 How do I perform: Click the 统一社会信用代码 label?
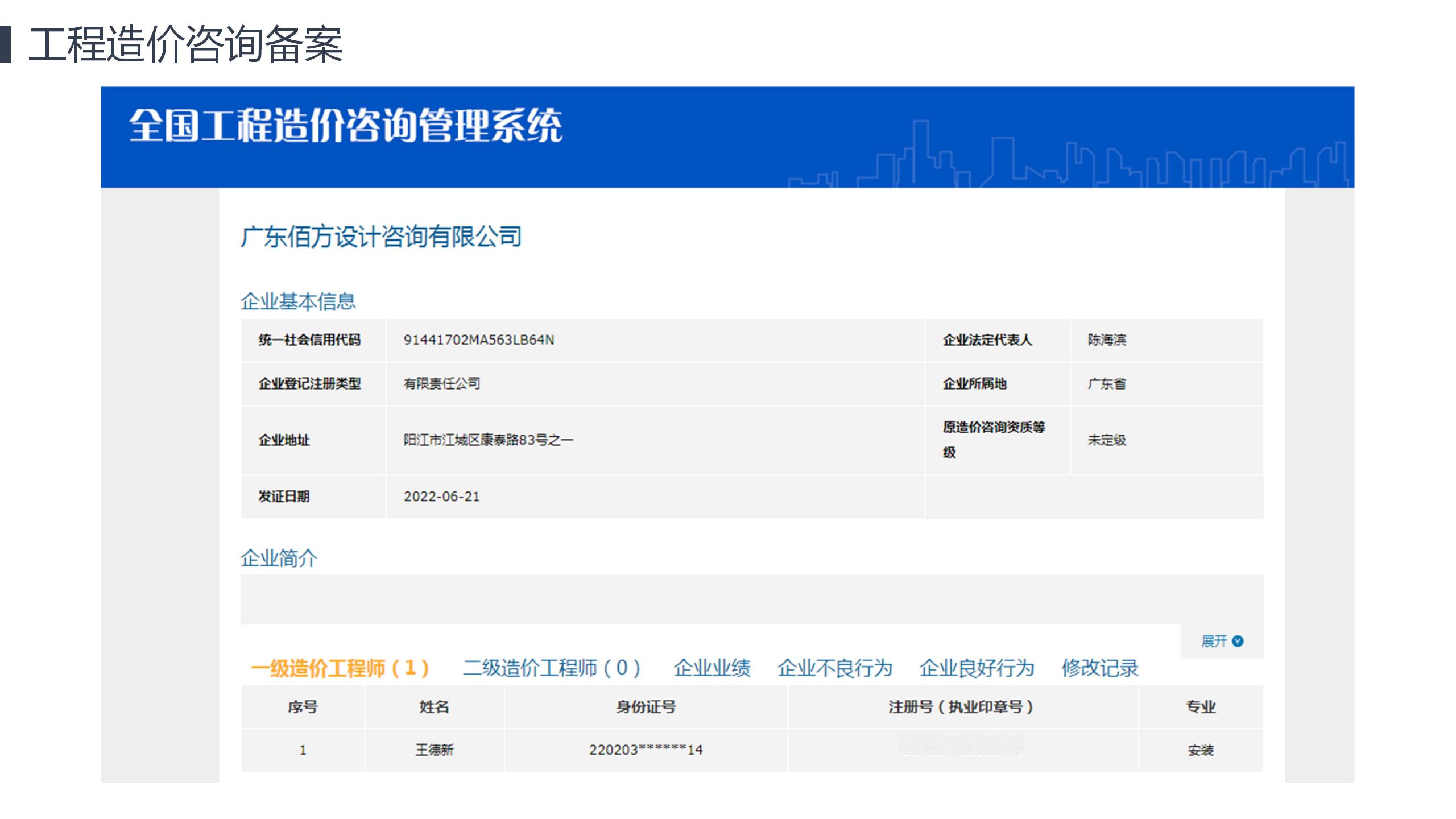pyautogui.click(x=310, y=340)
